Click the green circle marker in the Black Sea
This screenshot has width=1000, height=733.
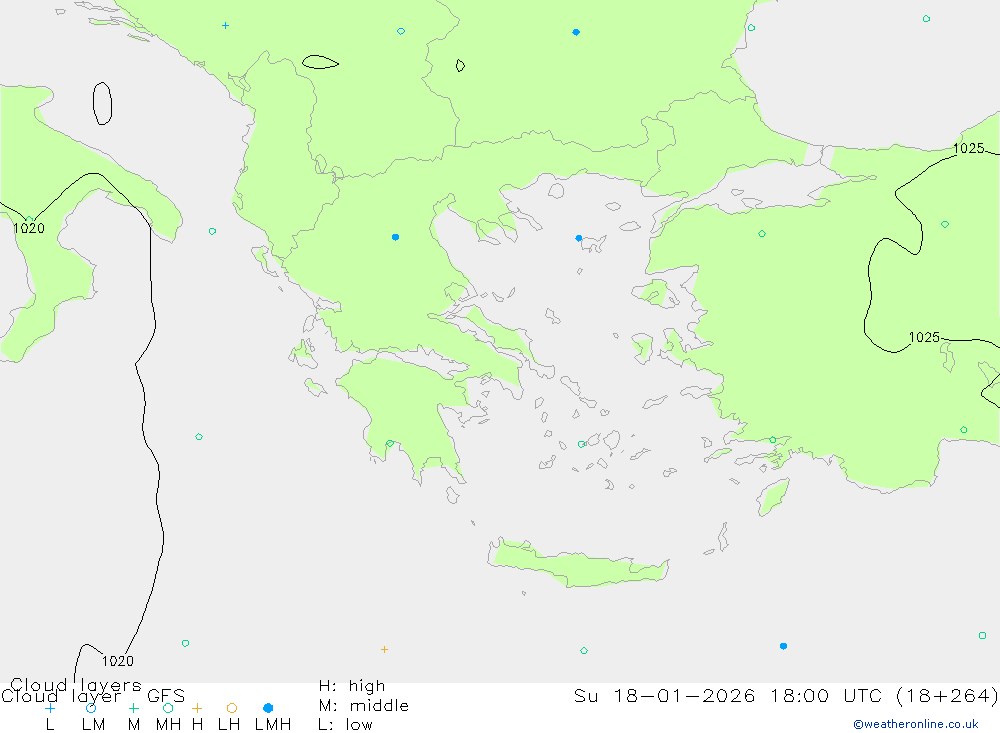pyautogui.click(x=926, y=19)
